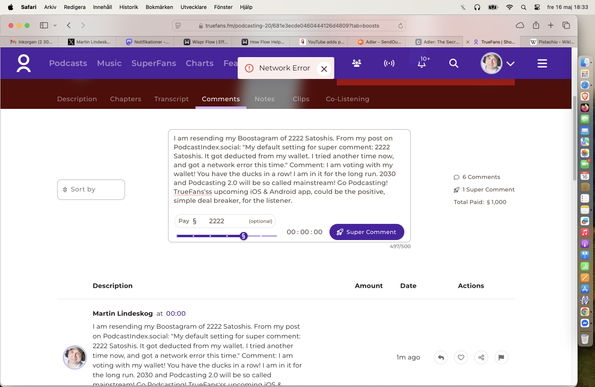The height and width of the screenshot is (387, 595).
Task: Open a new tab with plus icon
Action: 551,25
